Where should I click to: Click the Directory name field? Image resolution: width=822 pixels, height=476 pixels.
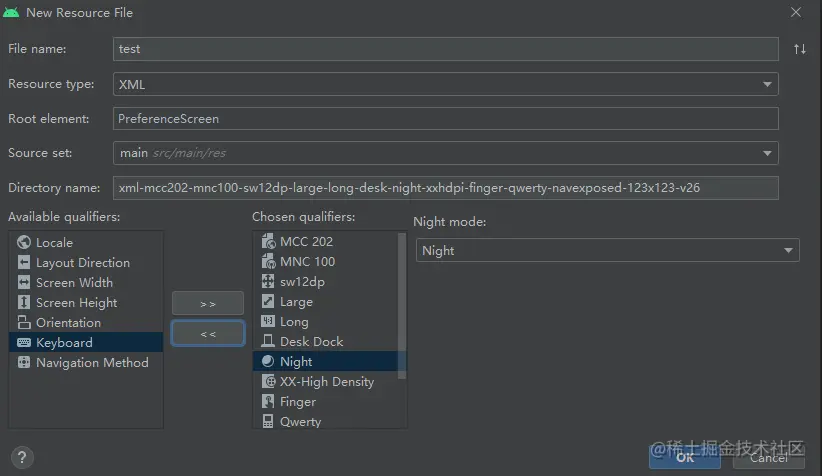pos(445,188)
